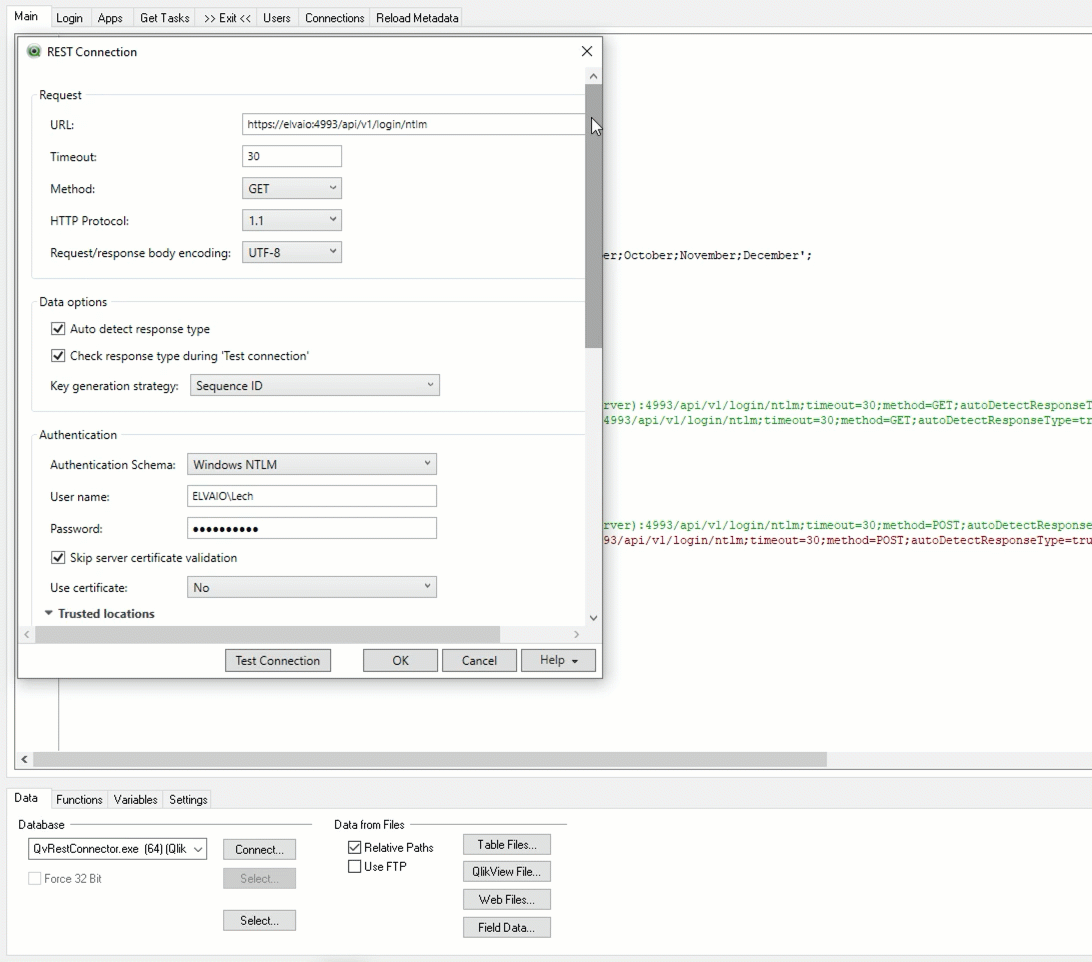Expand Key generation strategy dropdown
This screenshot has width=1092, height=962.
[x=315, y=386]
